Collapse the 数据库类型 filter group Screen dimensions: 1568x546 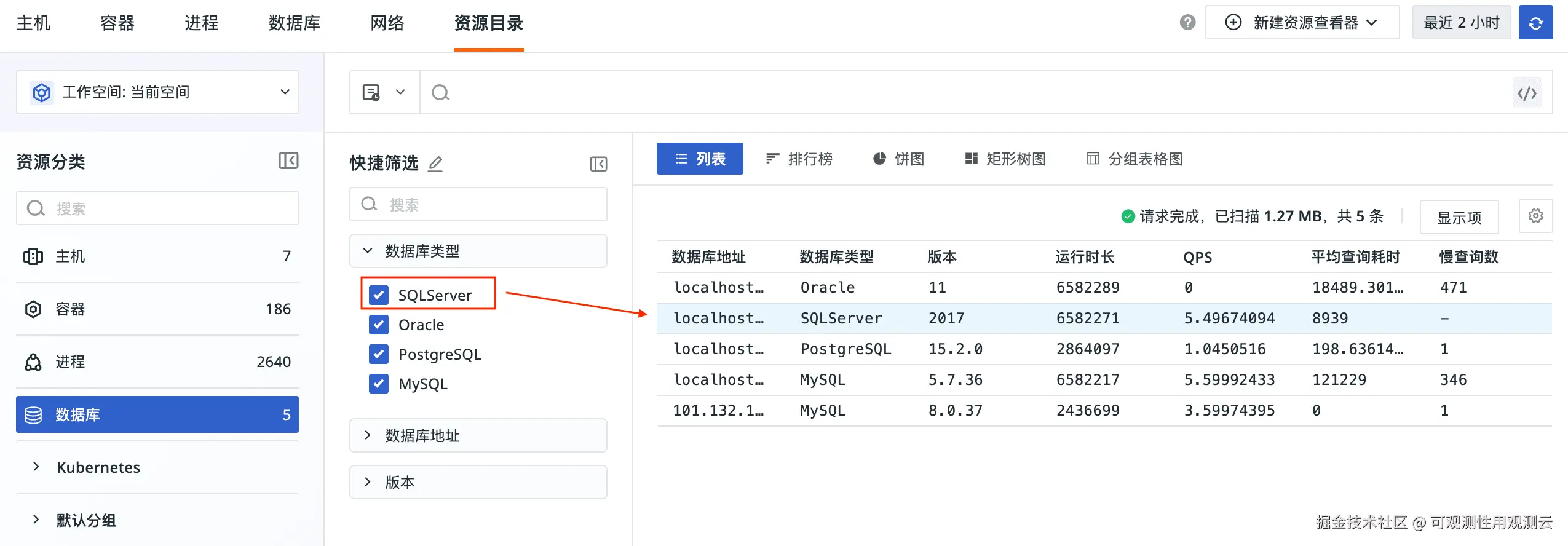coord(478,251)
